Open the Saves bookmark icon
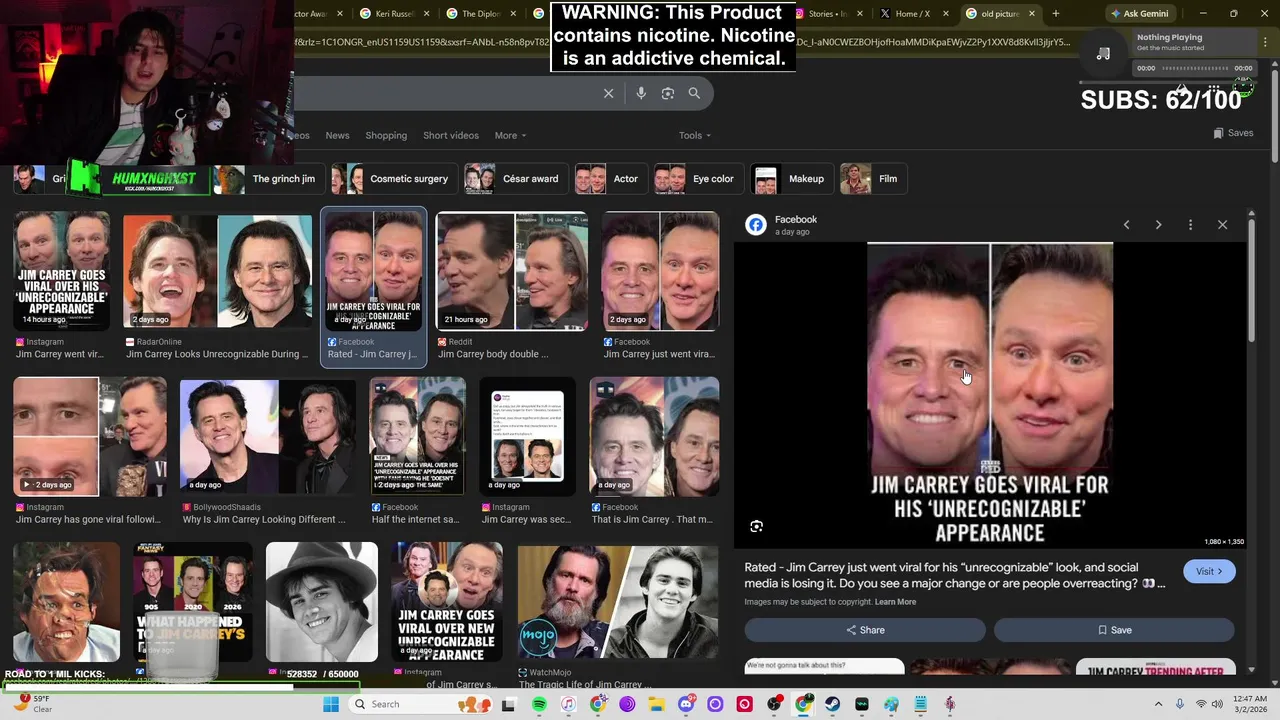 pos(1233,133)
